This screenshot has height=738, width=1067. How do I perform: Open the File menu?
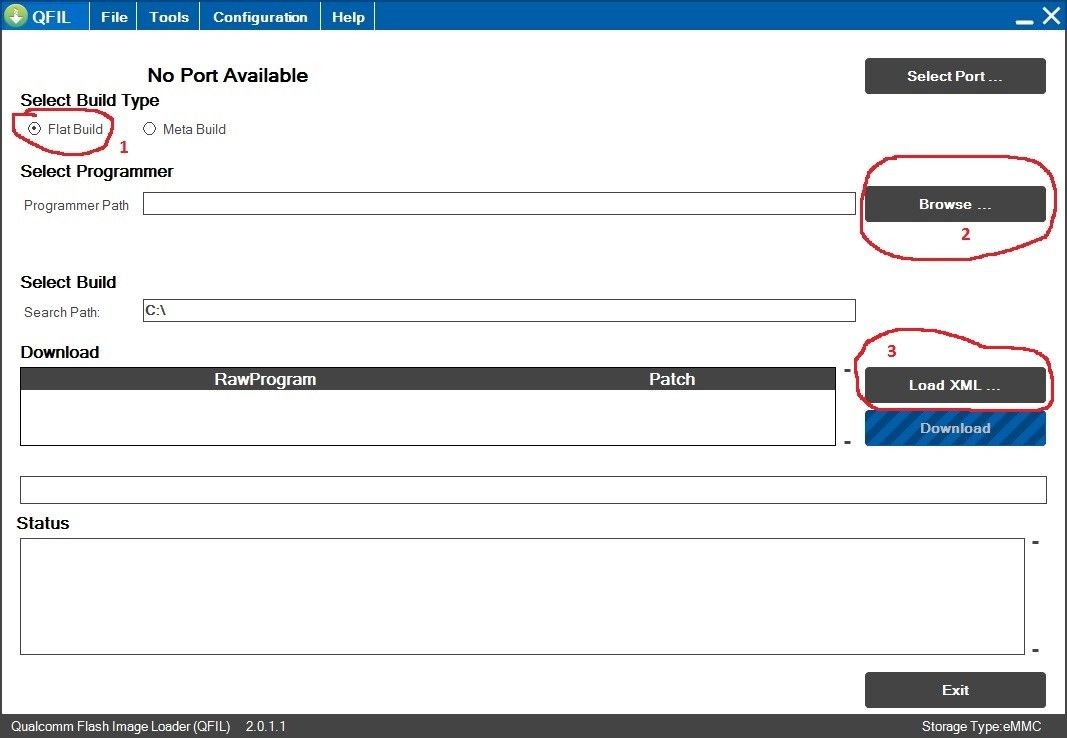tap(114, 16)
